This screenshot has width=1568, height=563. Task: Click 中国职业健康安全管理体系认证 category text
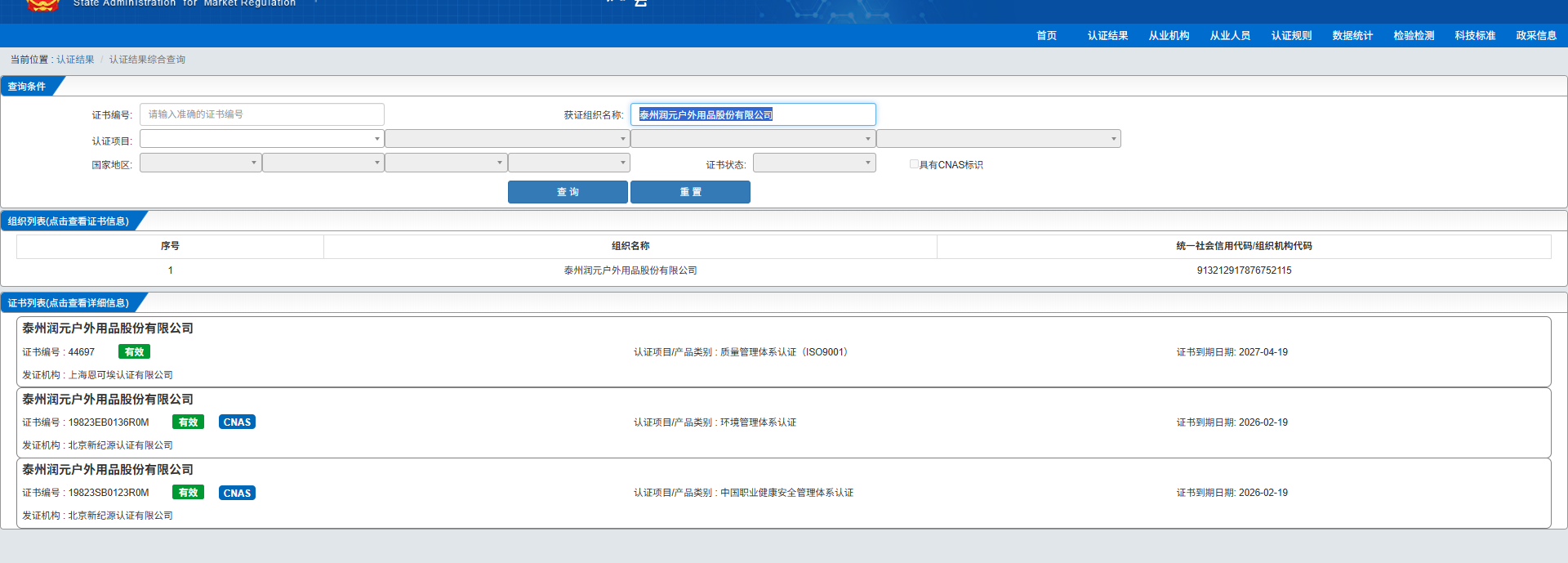(786, 493)
